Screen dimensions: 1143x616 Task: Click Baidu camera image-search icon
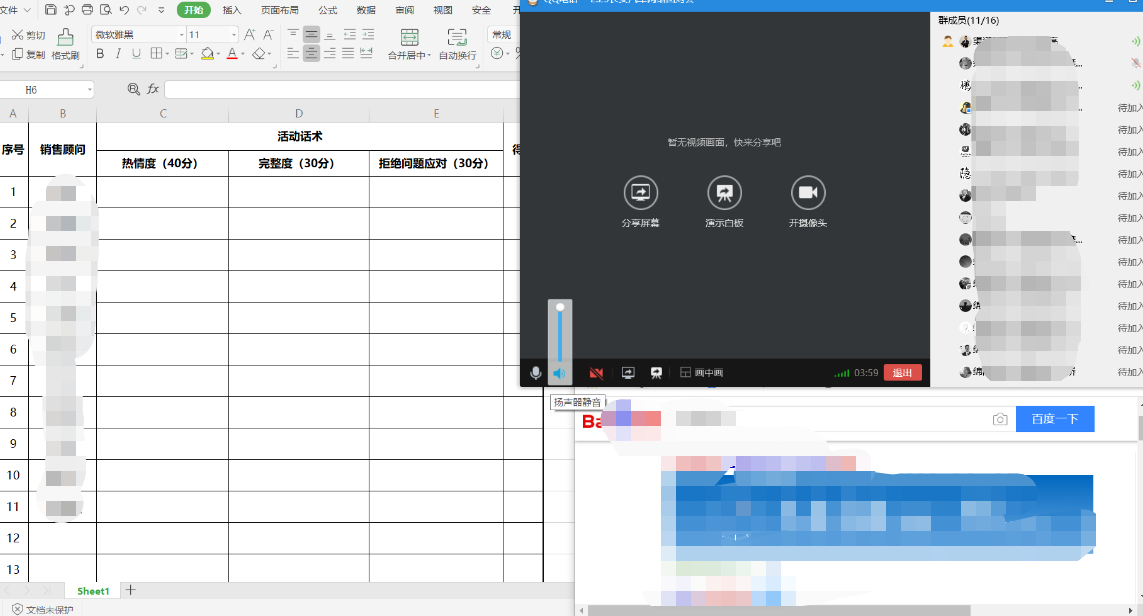(1000, 419)
